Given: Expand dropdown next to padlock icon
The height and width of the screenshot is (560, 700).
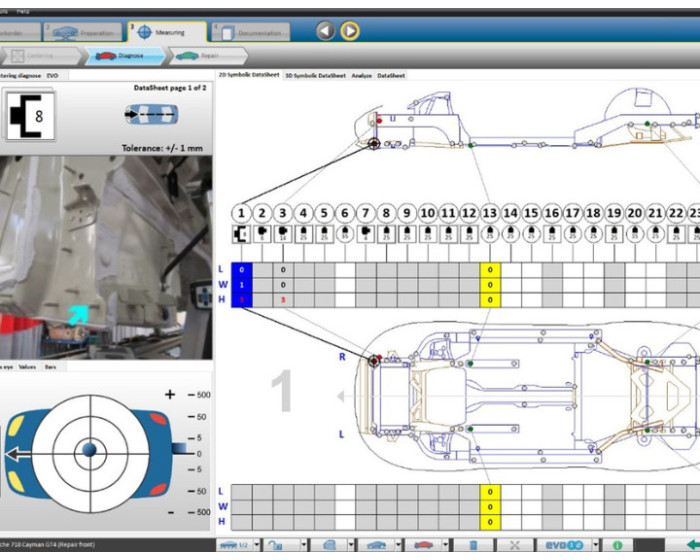Looking at the screenshot, I should click(x=304, y=545).
